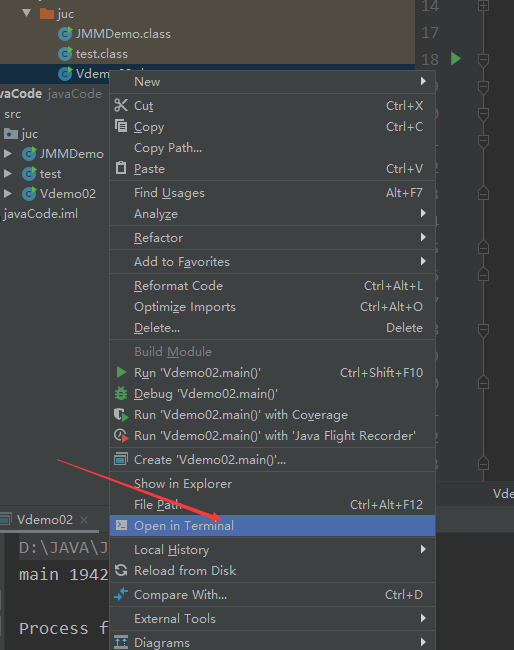
Task: Select Find Usages menu entry
Action: 272,193
